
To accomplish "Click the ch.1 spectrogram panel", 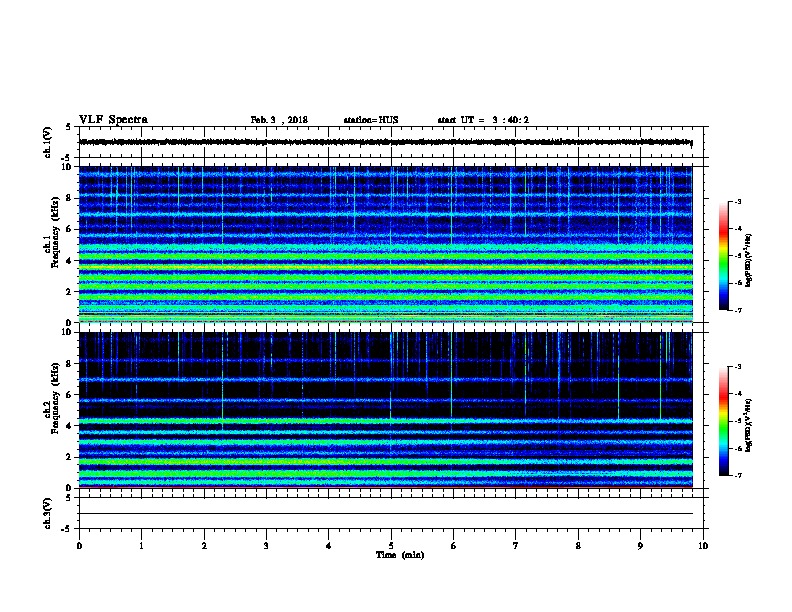I will pos(385,244).
